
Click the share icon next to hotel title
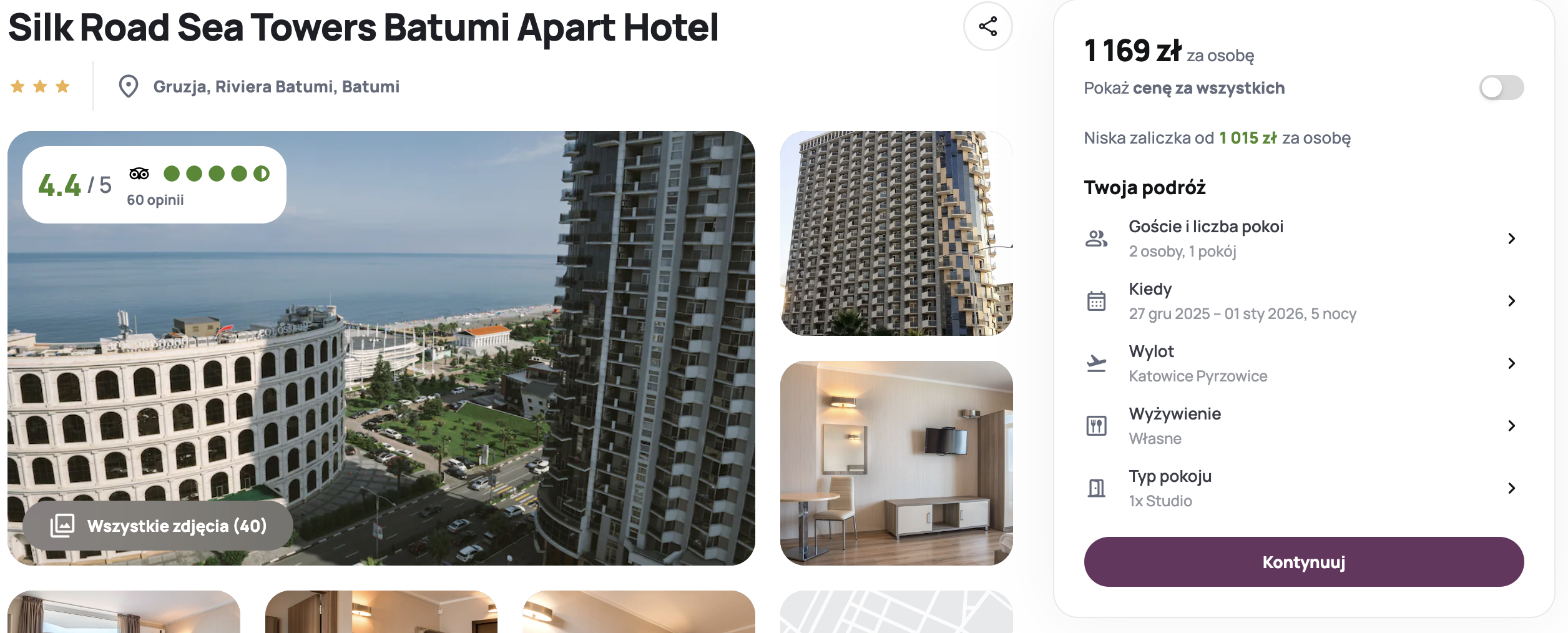[987, 26]
